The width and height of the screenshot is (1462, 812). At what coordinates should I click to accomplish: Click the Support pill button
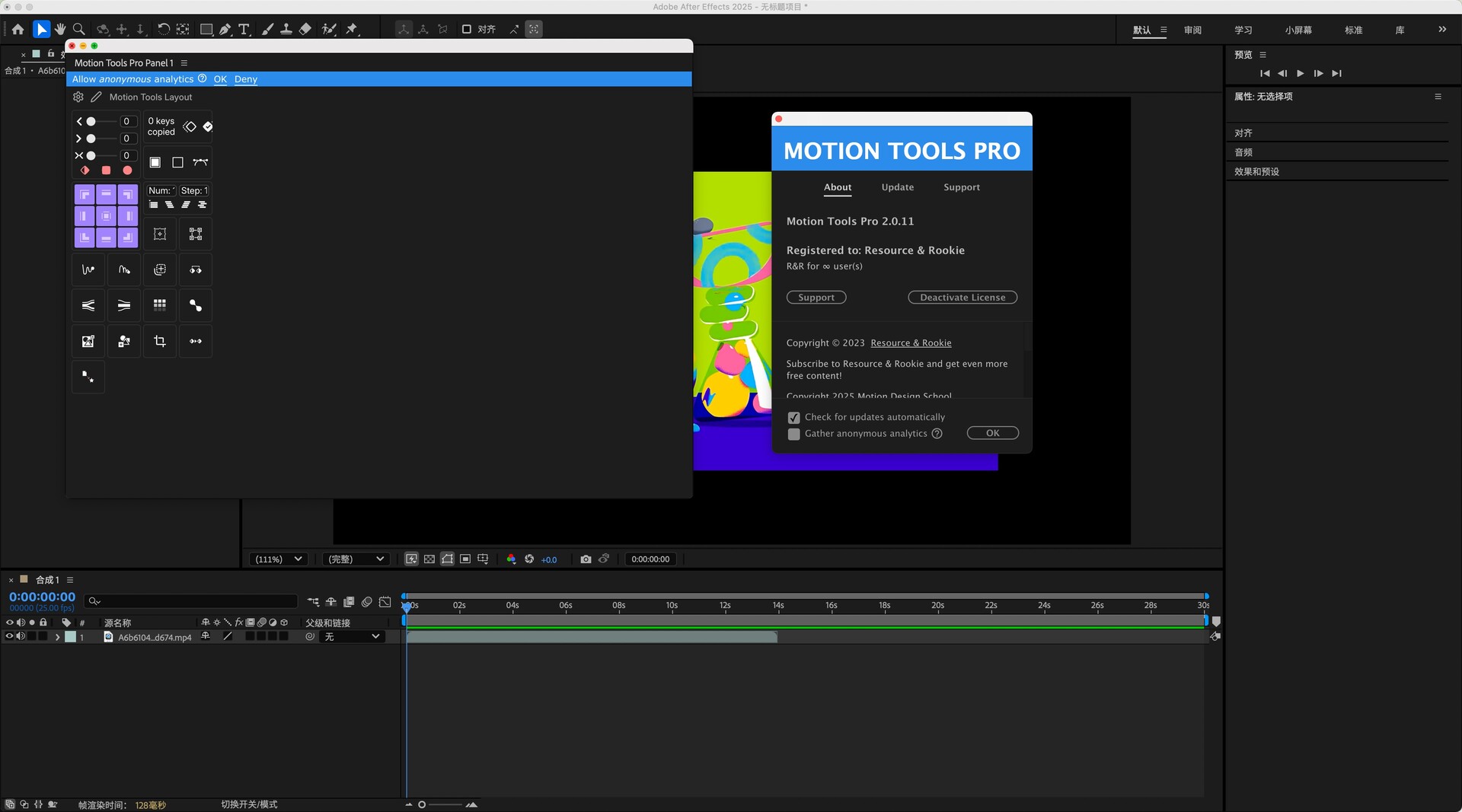[816, 298]
